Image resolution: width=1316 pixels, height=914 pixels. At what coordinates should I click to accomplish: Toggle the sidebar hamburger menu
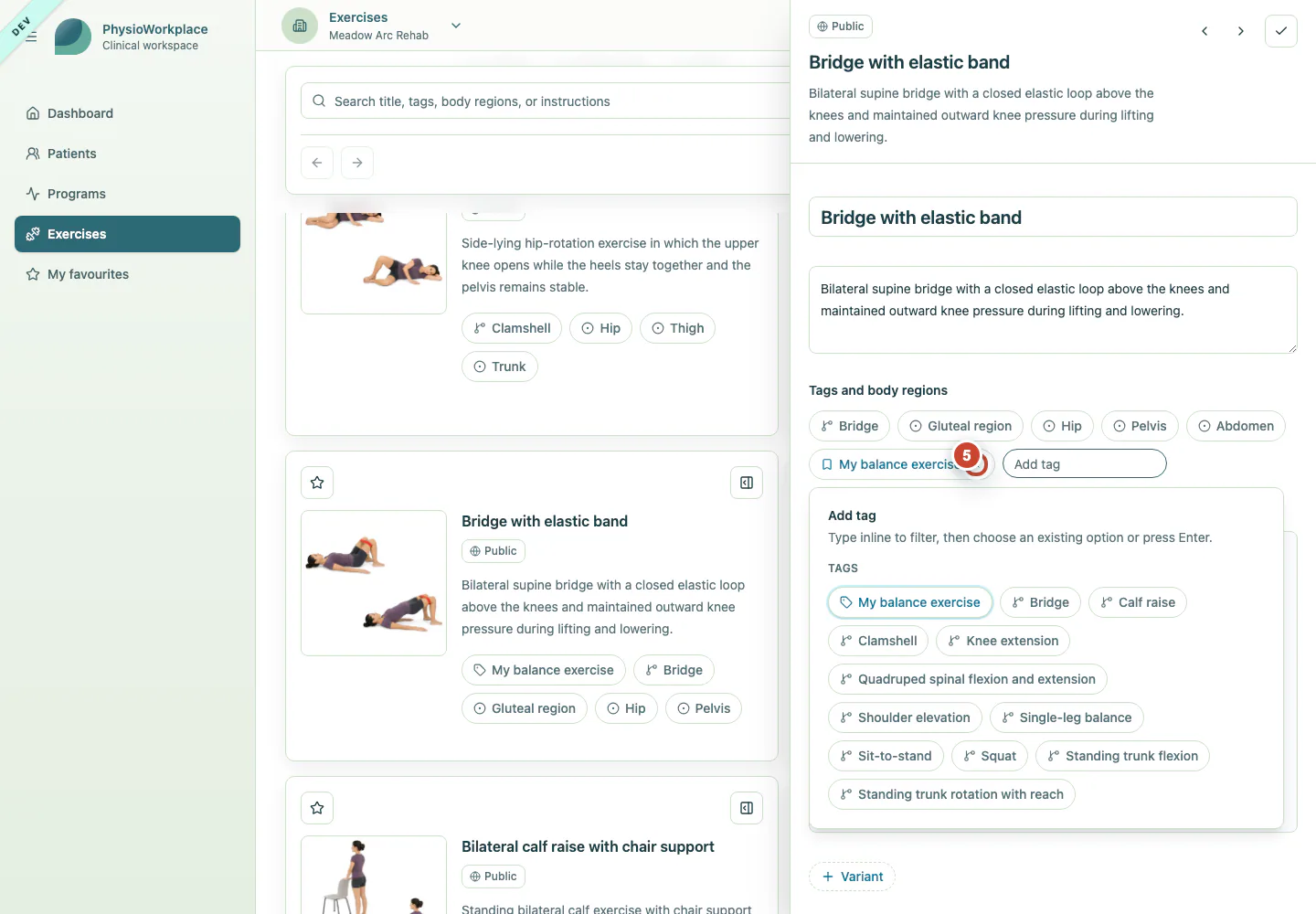(31, 37)
